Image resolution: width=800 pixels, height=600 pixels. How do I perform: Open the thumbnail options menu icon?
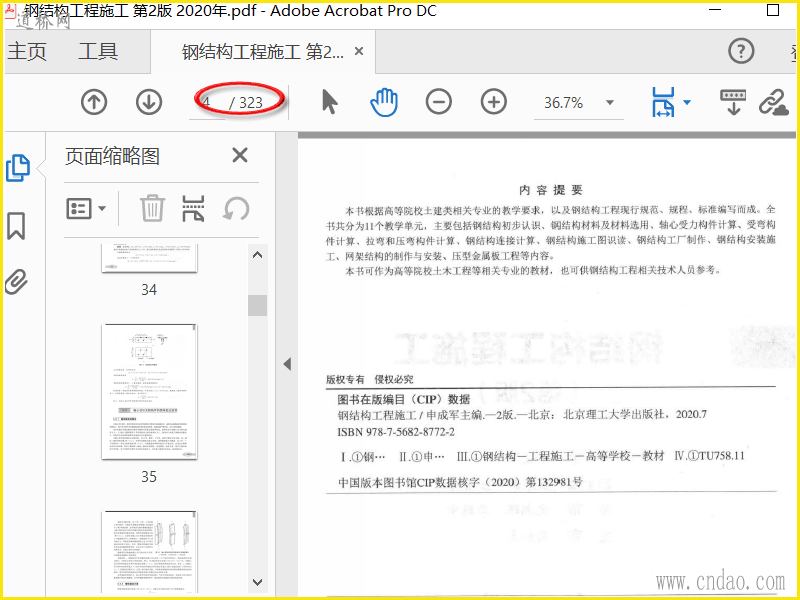(79, 209)
